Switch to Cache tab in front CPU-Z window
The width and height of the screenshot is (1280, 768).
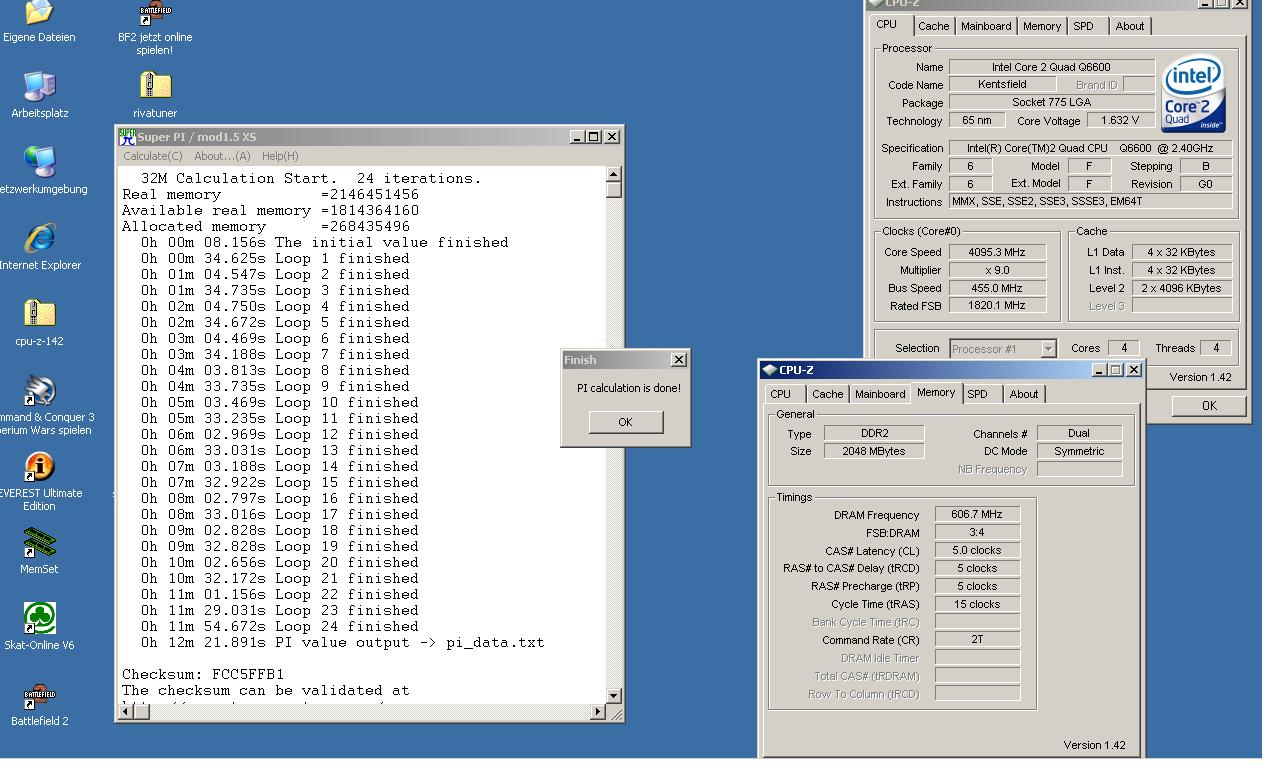pos(828,394)
